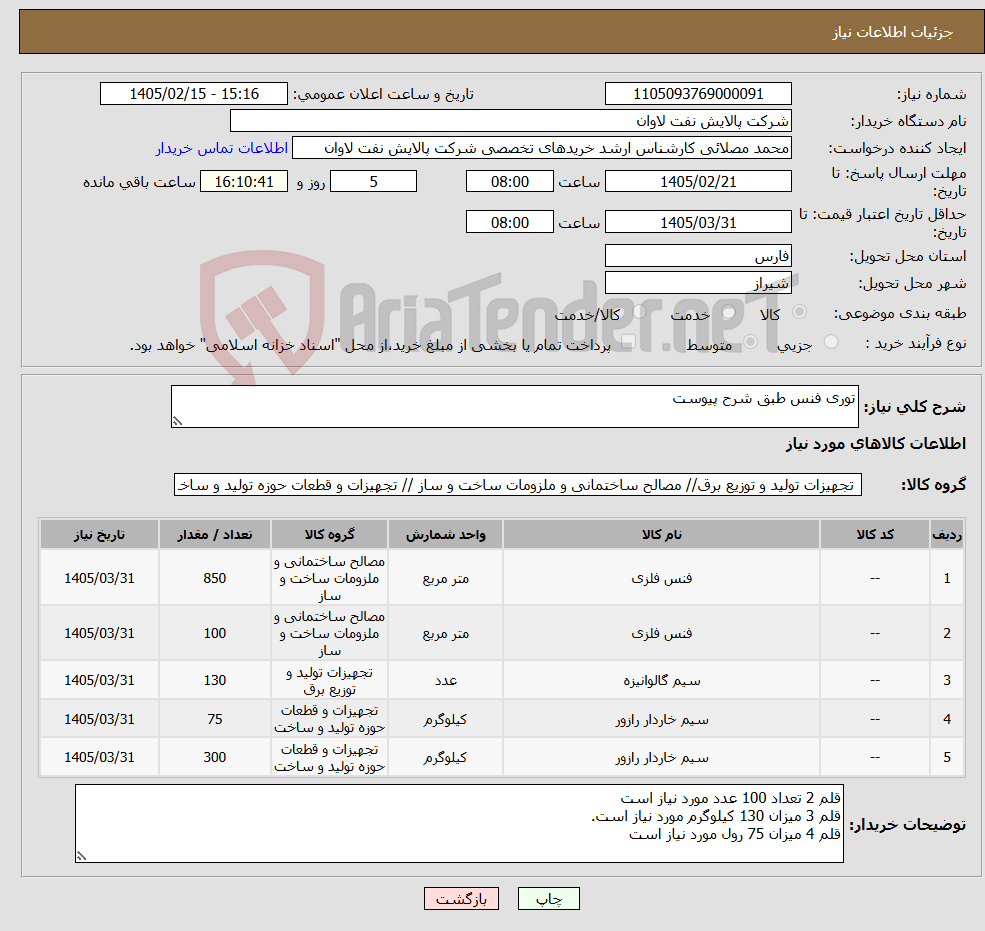Click group تجهیزات تولید و توزیع برق cell
Image resolution: width=985 pixels, height=931 pixels.
click(329, 680)
